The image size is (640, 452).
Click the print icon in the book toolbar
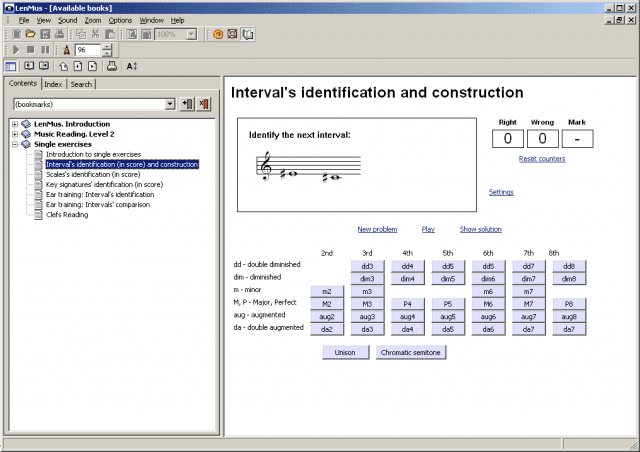coord(112,65)
